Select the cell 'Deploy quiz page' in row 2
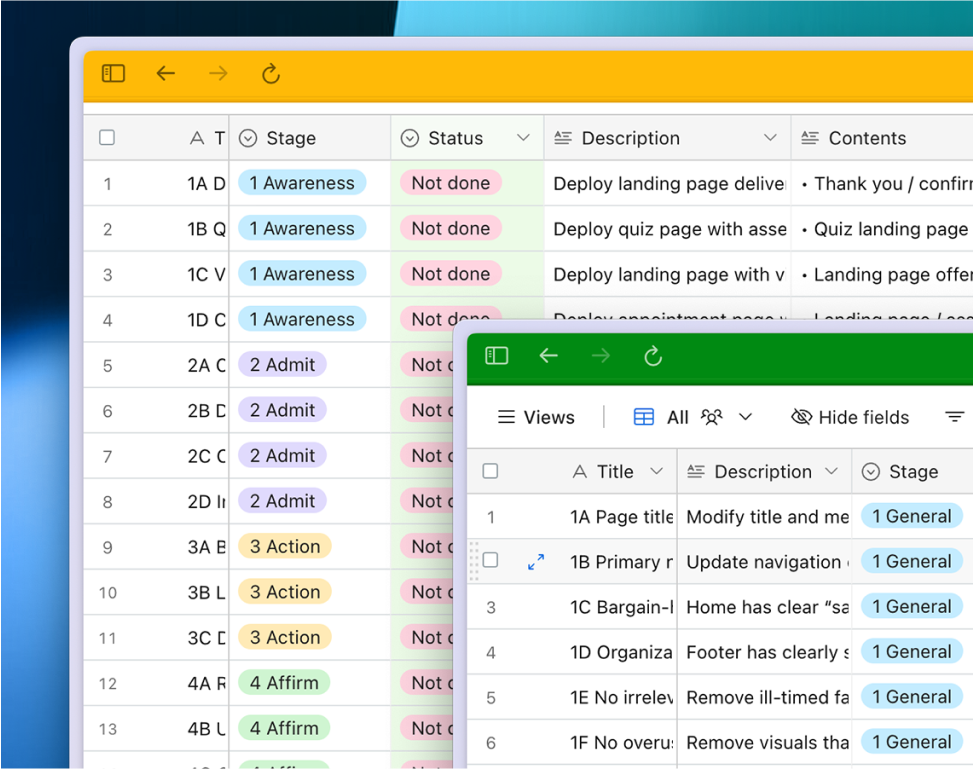 (668, 229)
